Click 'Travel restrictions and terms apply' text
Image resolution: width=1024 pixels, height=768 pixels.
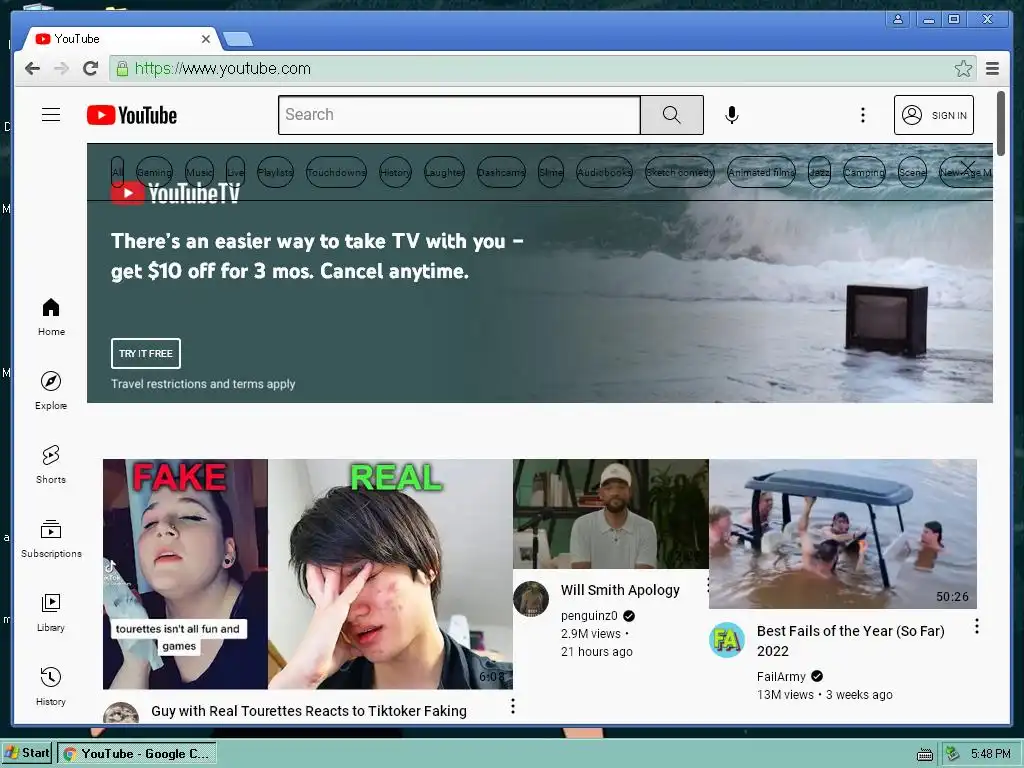coord(203,384)
